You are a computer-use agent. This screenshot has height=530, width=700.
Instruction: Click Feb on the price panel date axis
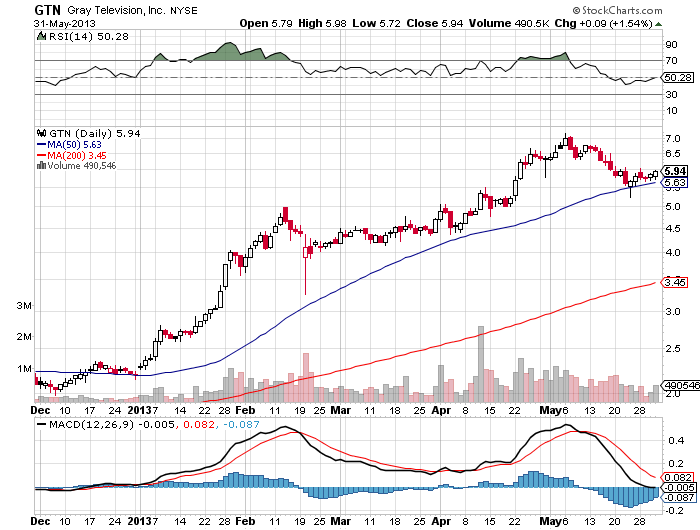[x=245, y=410]
